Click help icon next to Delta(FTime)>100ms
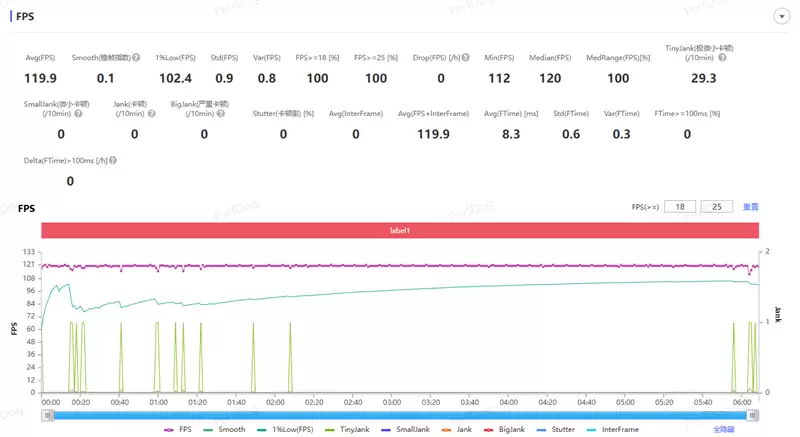Image resolution: width=800 pixels, height=437 pixels. [x=113, y=160]
